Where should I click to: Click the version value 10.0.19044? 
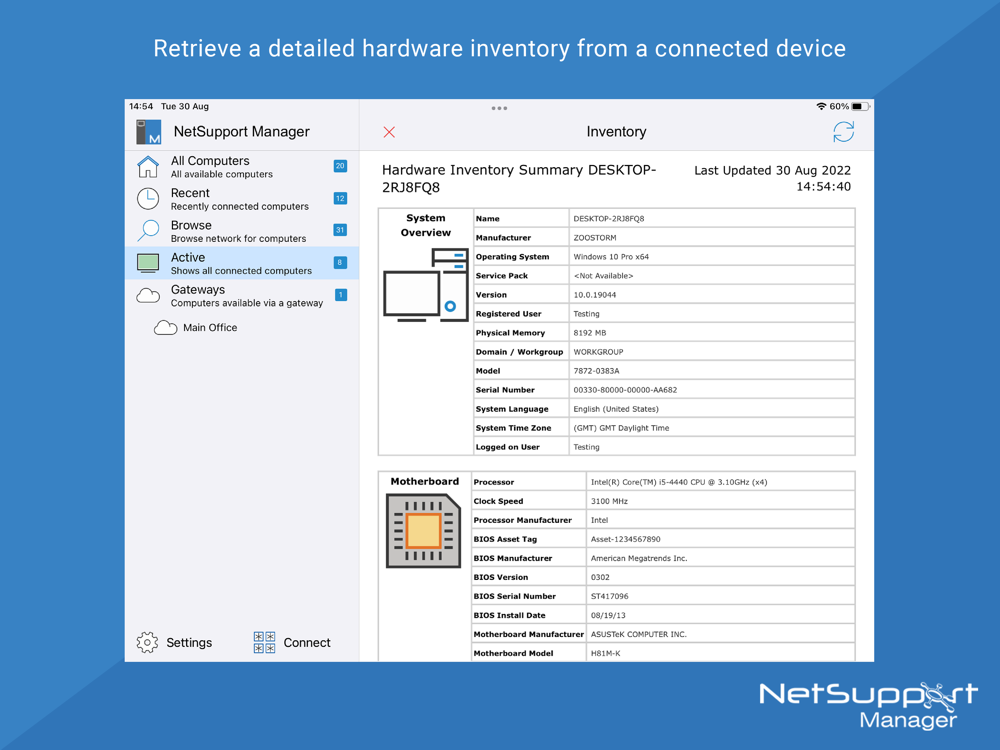tap(594, 295)
